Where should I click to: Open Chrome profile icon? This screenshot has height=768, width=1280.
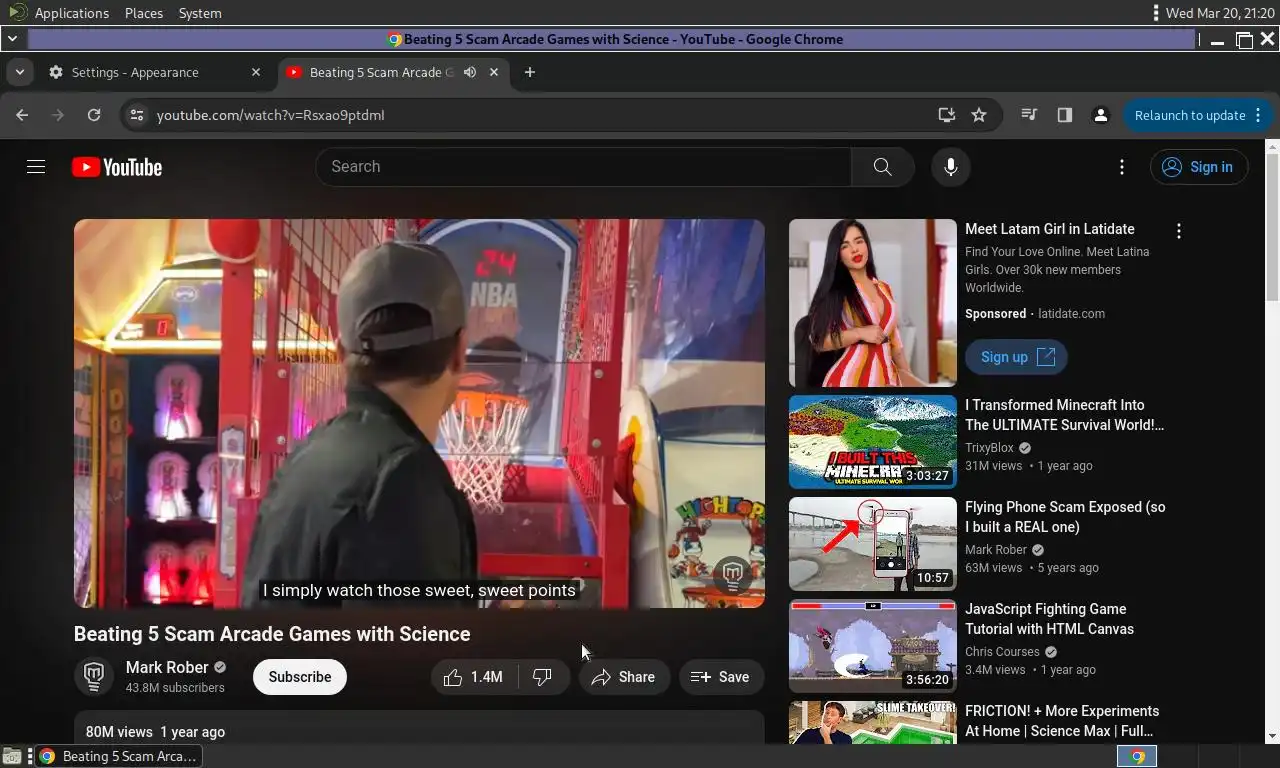(x=1101, y=115)
